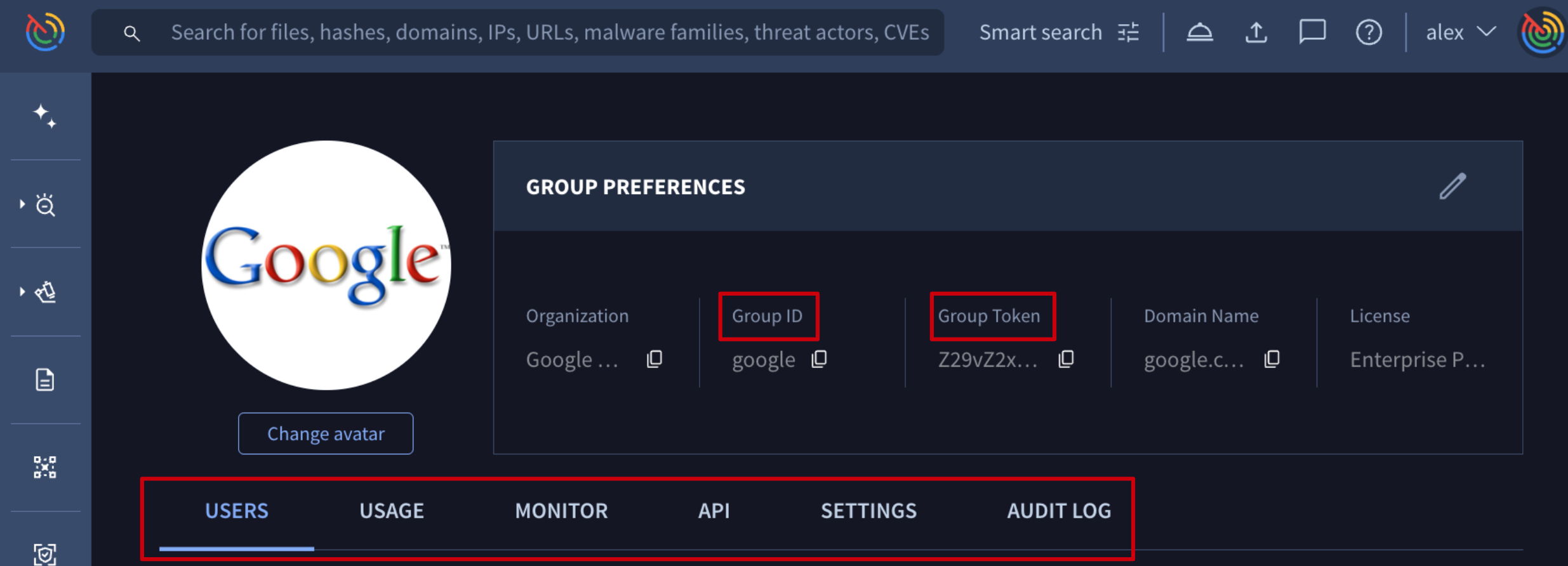
Task: Expand the hunting sidebar section arrow
Action: [22, 204]
